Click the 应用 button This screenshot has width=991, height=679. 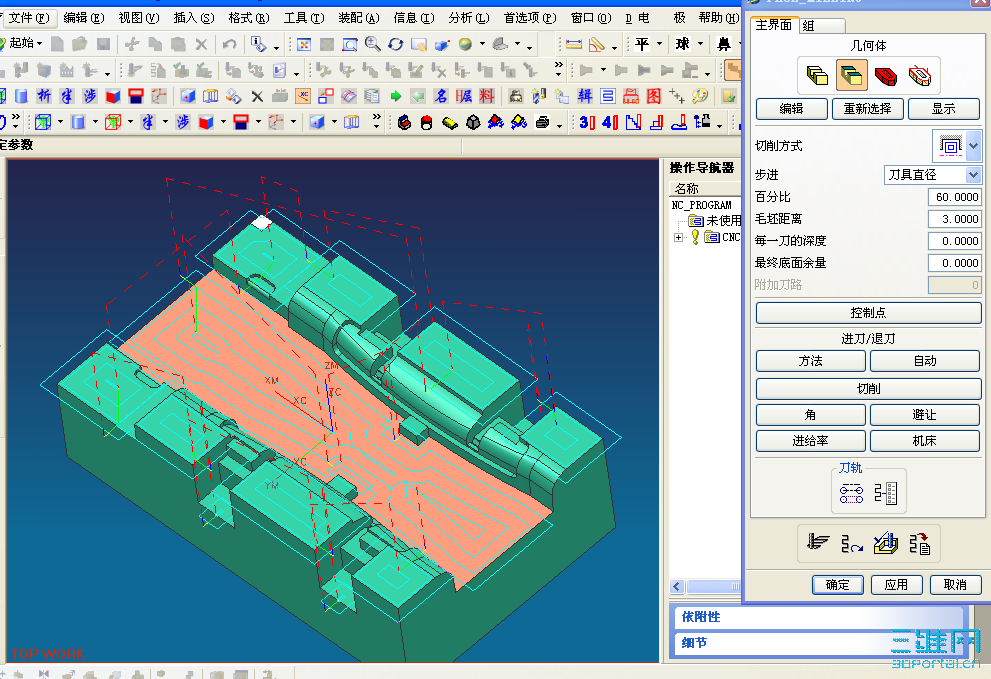point(896,585)
